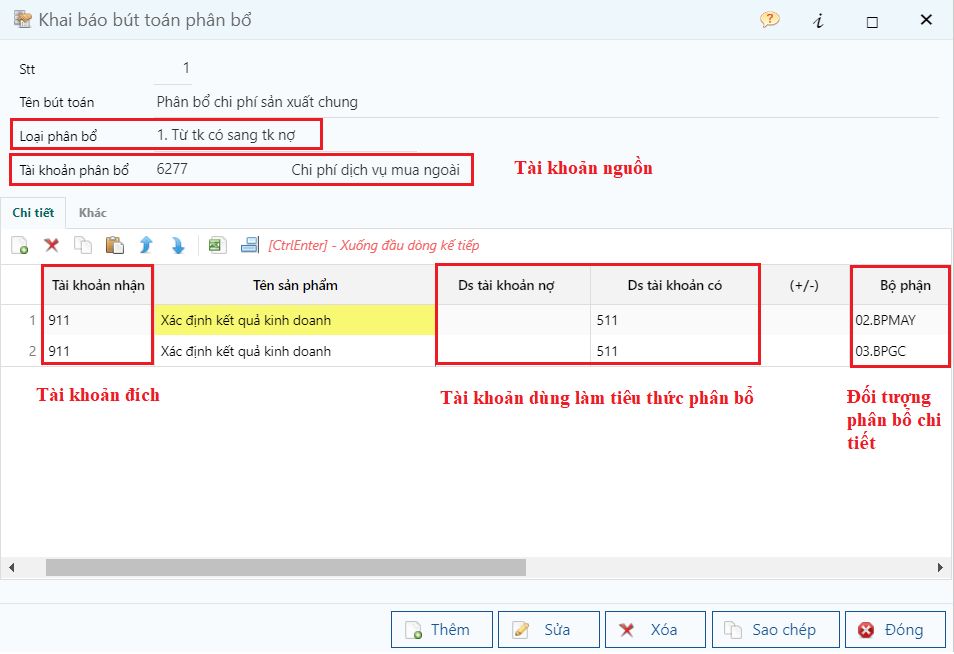Click the paste clipboard icon in grid toolbar
The image size is (954, 654).
tap(114, 245)
